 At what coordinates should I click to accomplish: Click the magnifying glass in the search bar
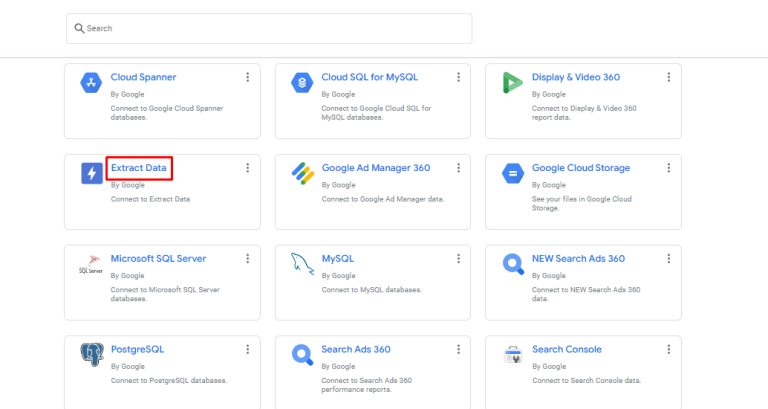pos(78,28)
